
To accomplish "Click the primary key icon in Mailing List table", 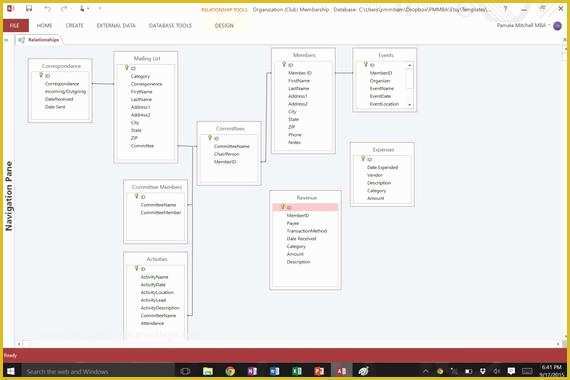I will pos(127,68).
